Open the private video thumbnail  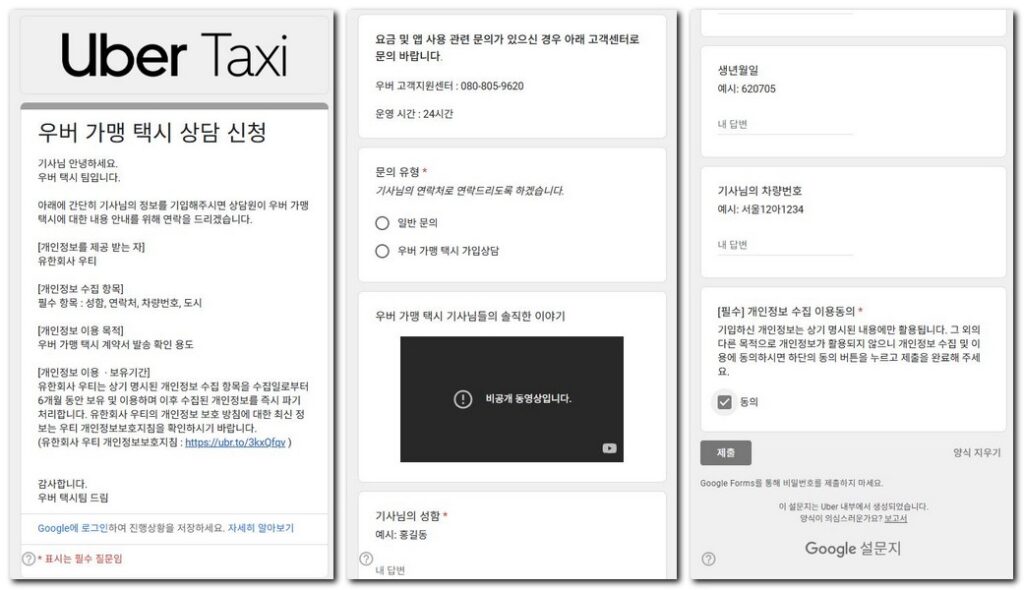(x=511, y=399)
